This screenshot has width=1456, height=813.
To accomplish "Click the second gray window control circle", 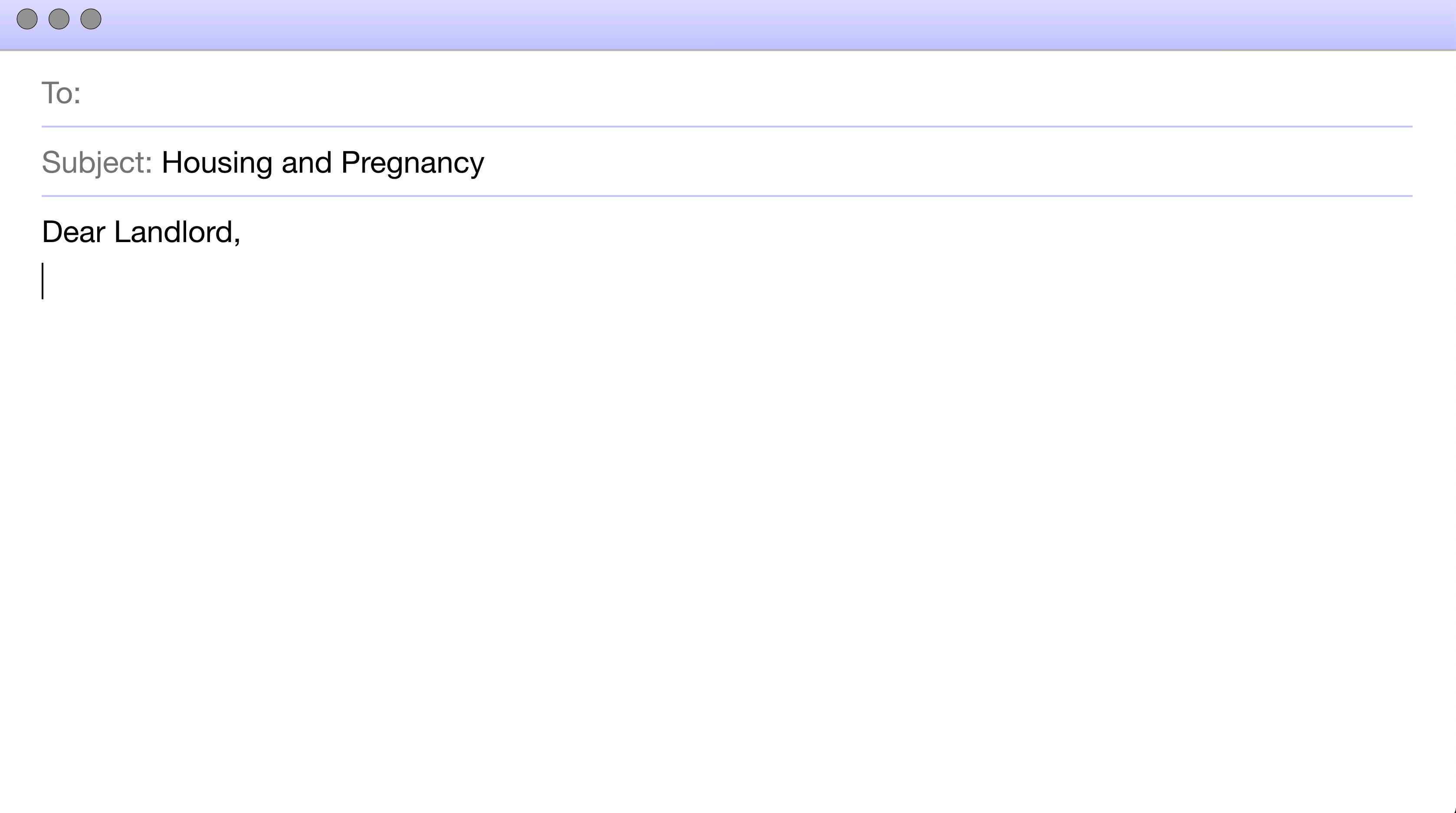I will pos(59,19).
